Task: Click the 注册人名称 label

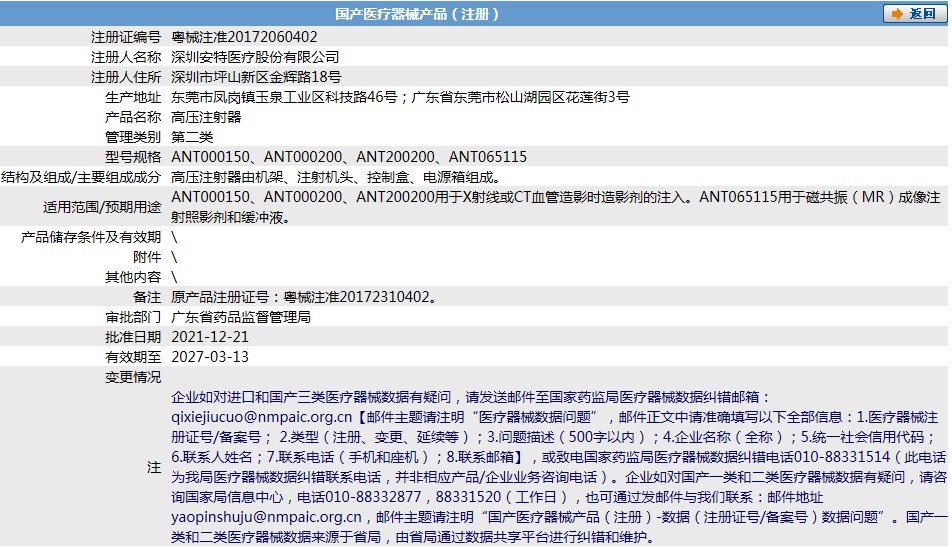Action: coord(126,57)
